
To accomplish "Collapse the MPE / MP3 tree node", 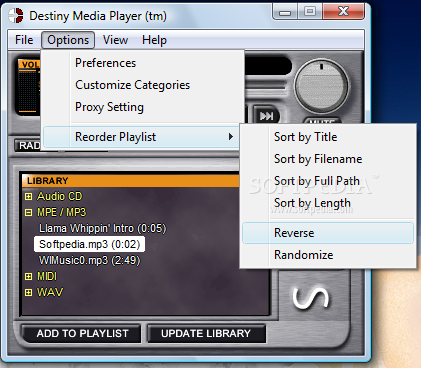I will point(29,212).
